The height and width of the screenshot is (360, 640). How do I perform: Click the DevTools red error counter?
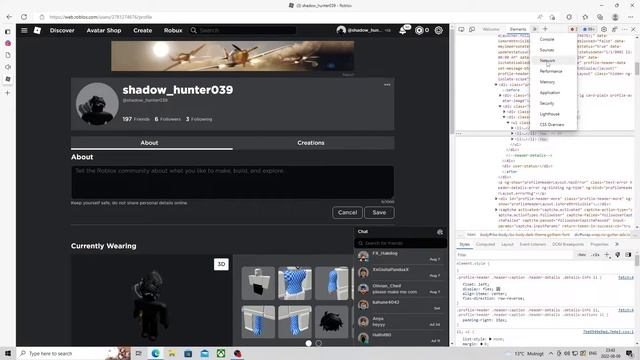573,29
